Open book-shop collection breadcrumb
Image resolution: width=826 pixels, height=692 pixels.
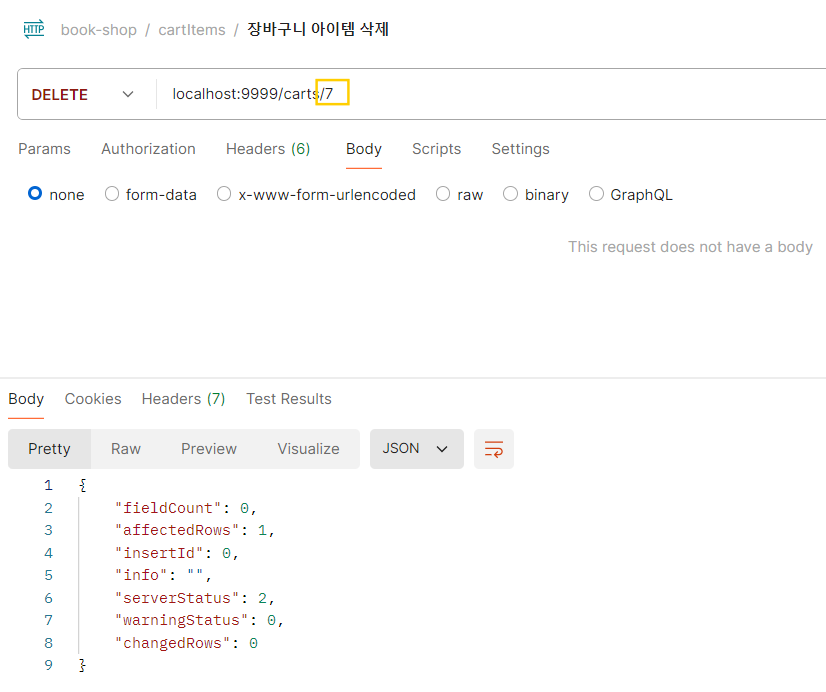point(99,30)
